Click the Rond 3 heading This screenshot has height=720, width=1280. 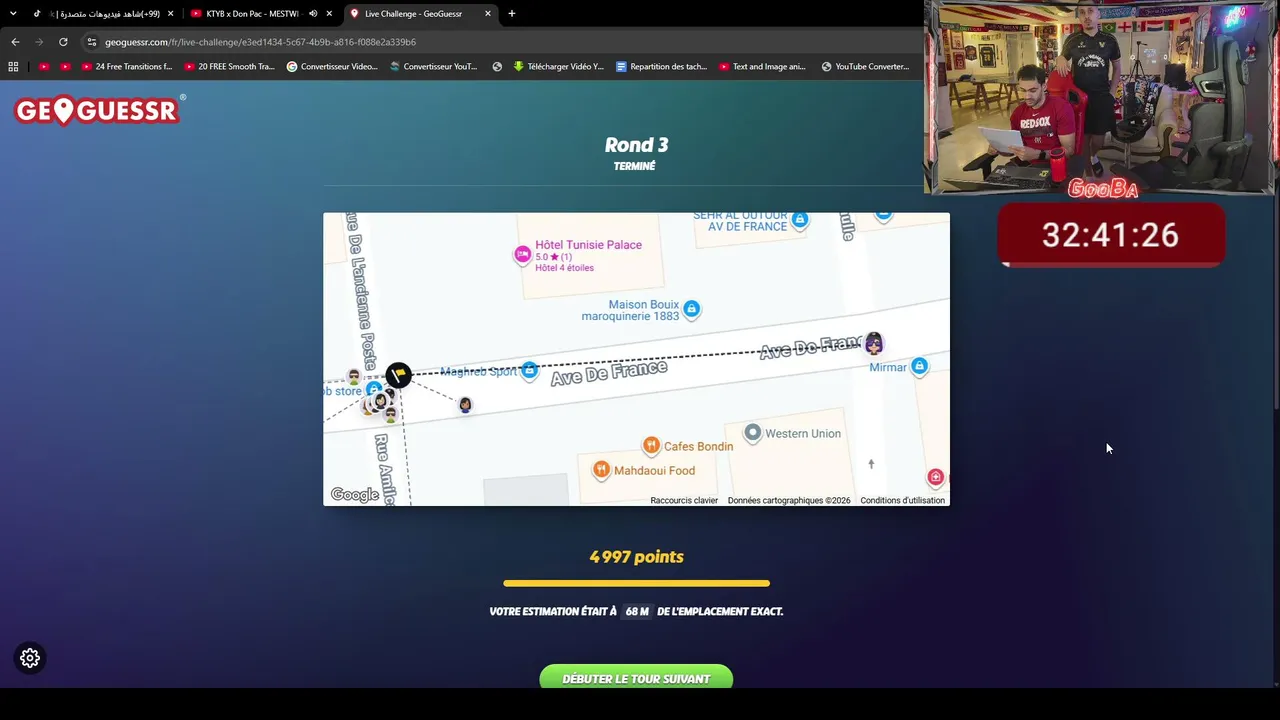point(636,145)
